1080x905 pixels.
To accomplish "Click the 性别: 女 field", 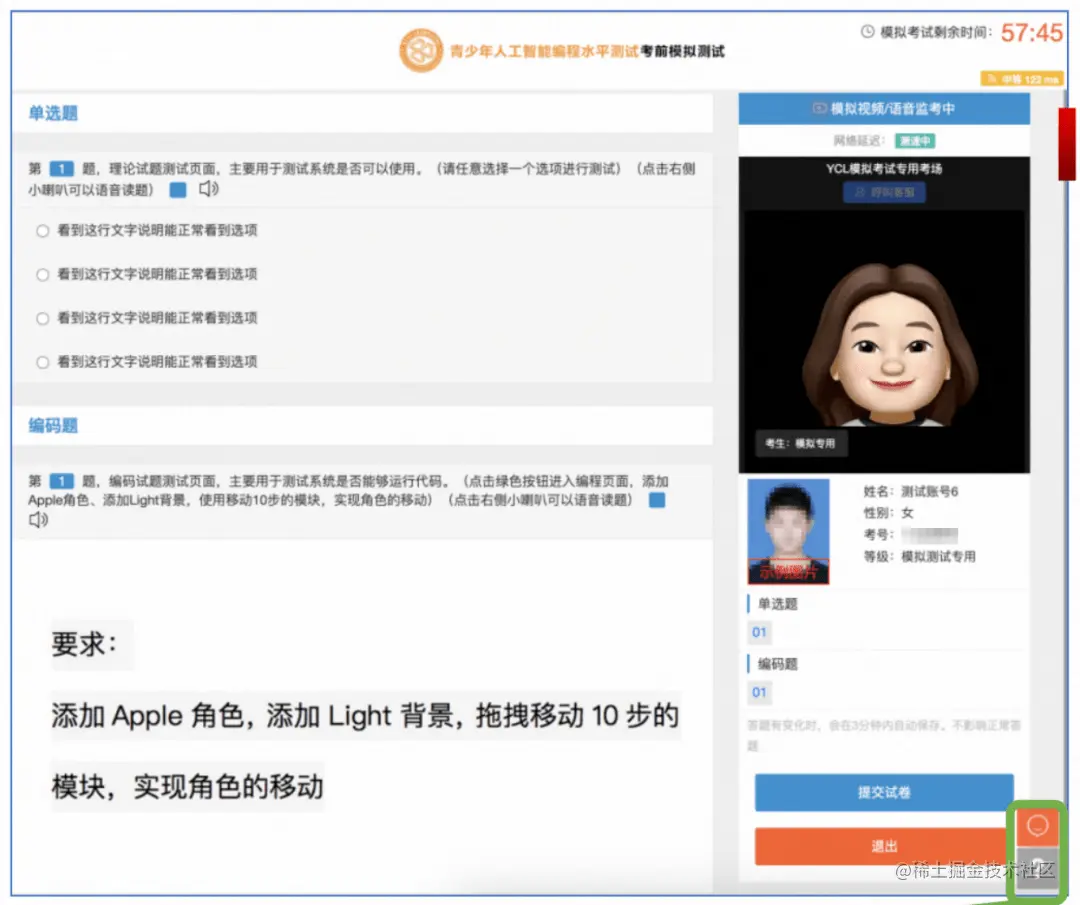I will coord(889,513).
